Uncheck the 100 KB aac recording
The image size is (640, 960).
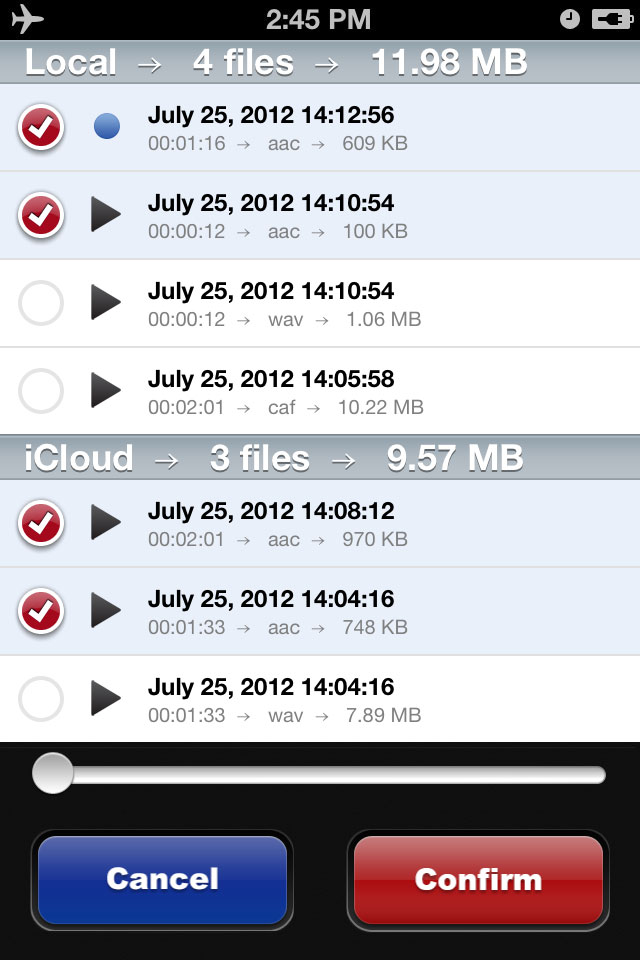(x=41, y=216)
